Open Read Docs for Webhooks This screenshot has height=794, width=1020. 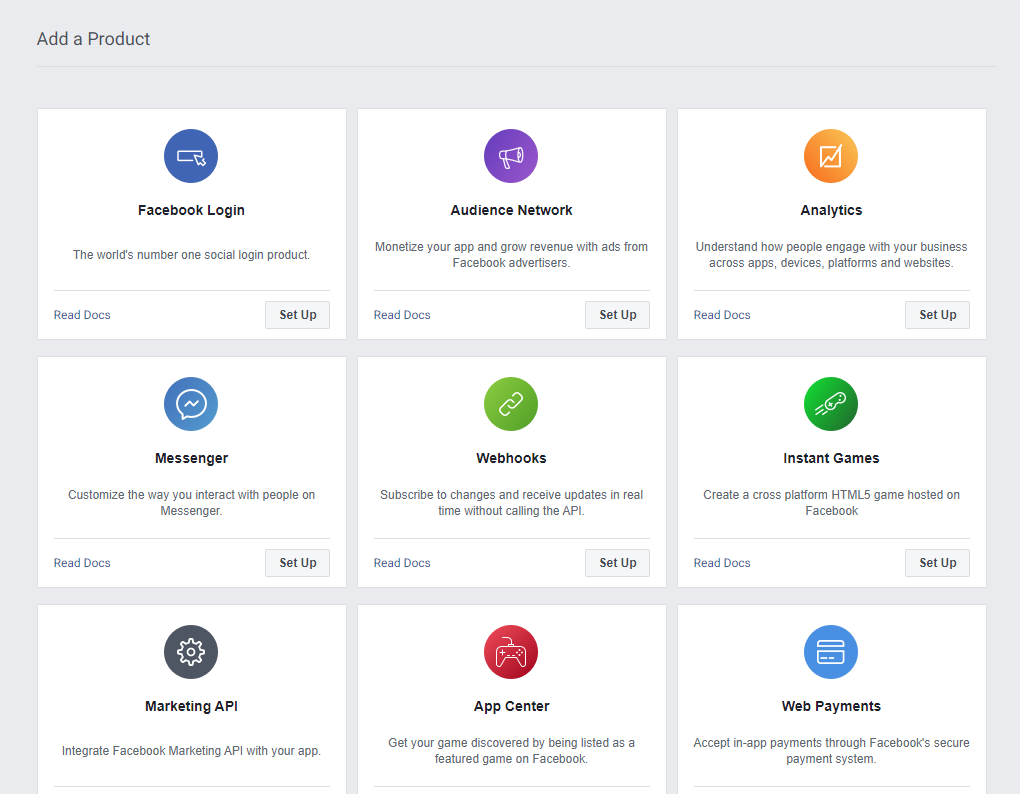(x=402, y=563)
